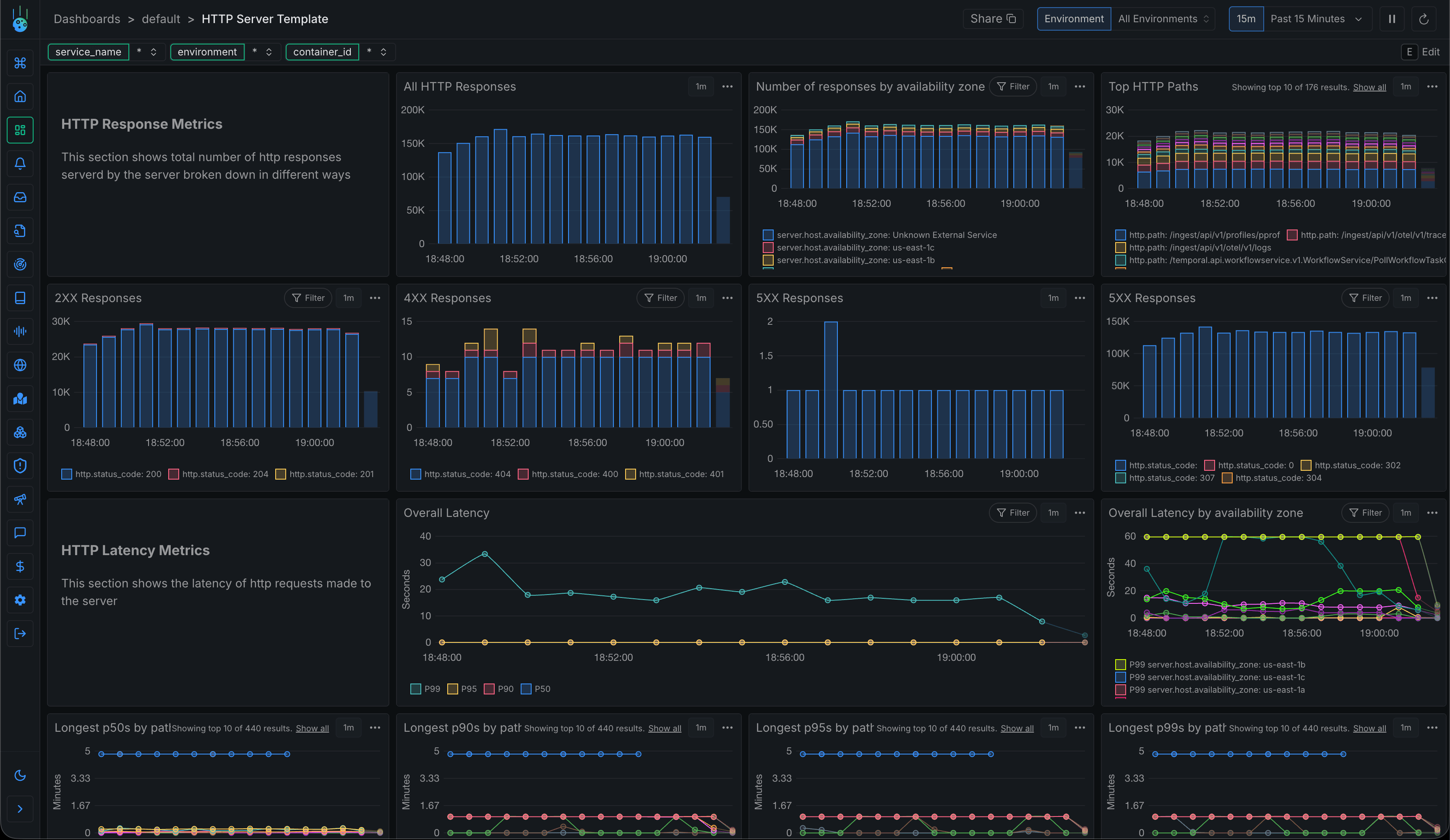Open the All Environments selector

(1162, 18)
